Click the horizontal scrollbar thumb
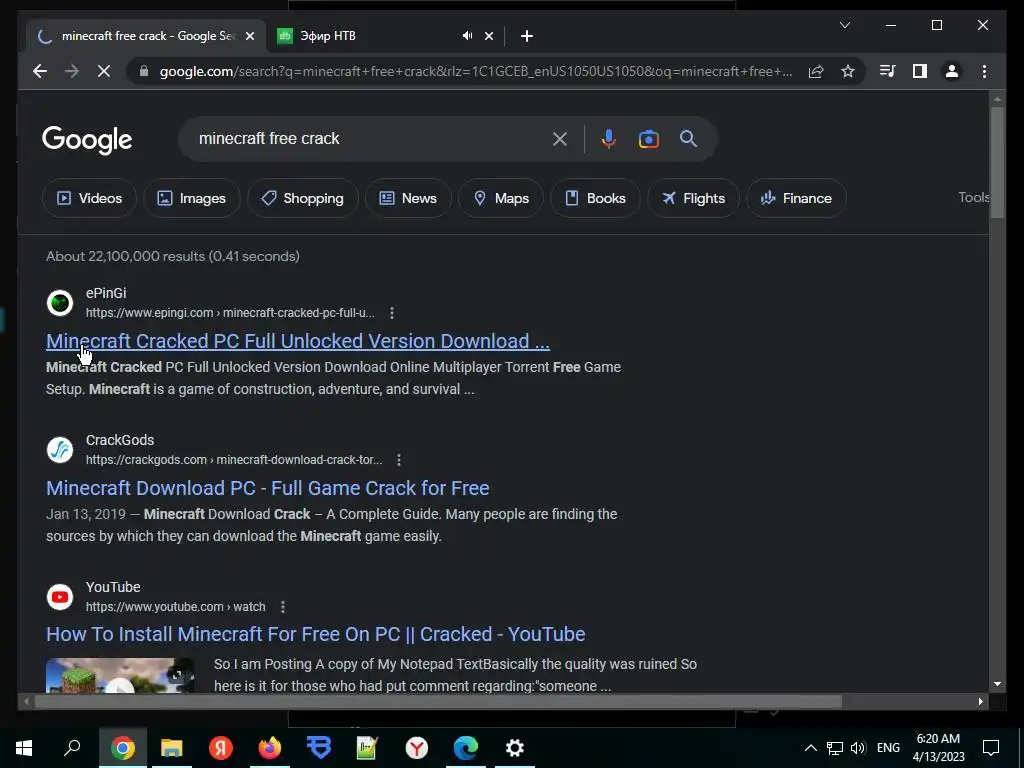Viewport: 1024px width, 768px height. tap(438, 702)
